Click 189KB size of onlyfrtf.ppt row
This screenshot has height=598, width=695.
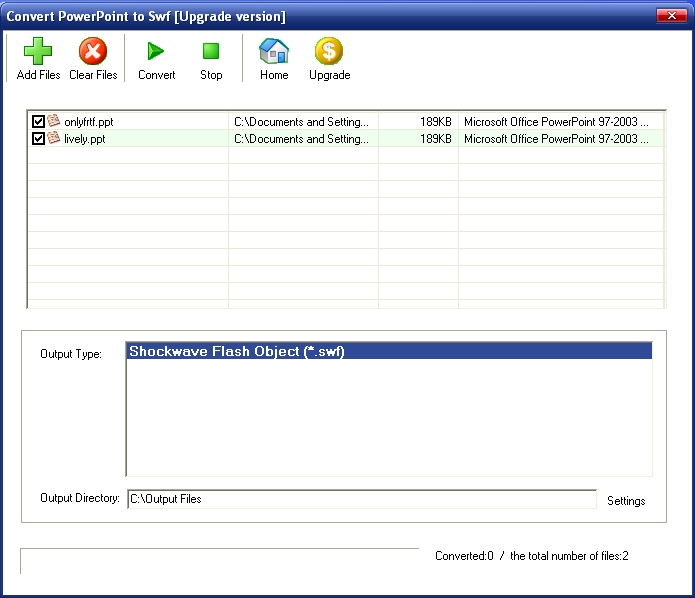click(436, 121)
